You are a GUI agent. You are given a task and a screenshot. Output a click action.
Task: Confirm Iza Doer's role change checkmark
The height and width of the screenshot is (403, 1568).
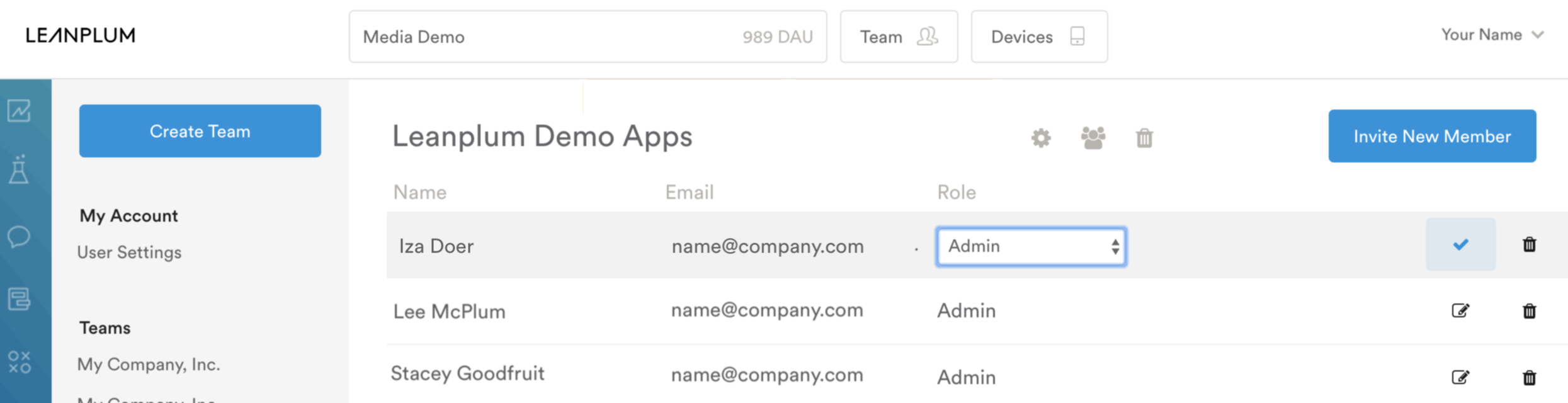[x=1460, y=244]
